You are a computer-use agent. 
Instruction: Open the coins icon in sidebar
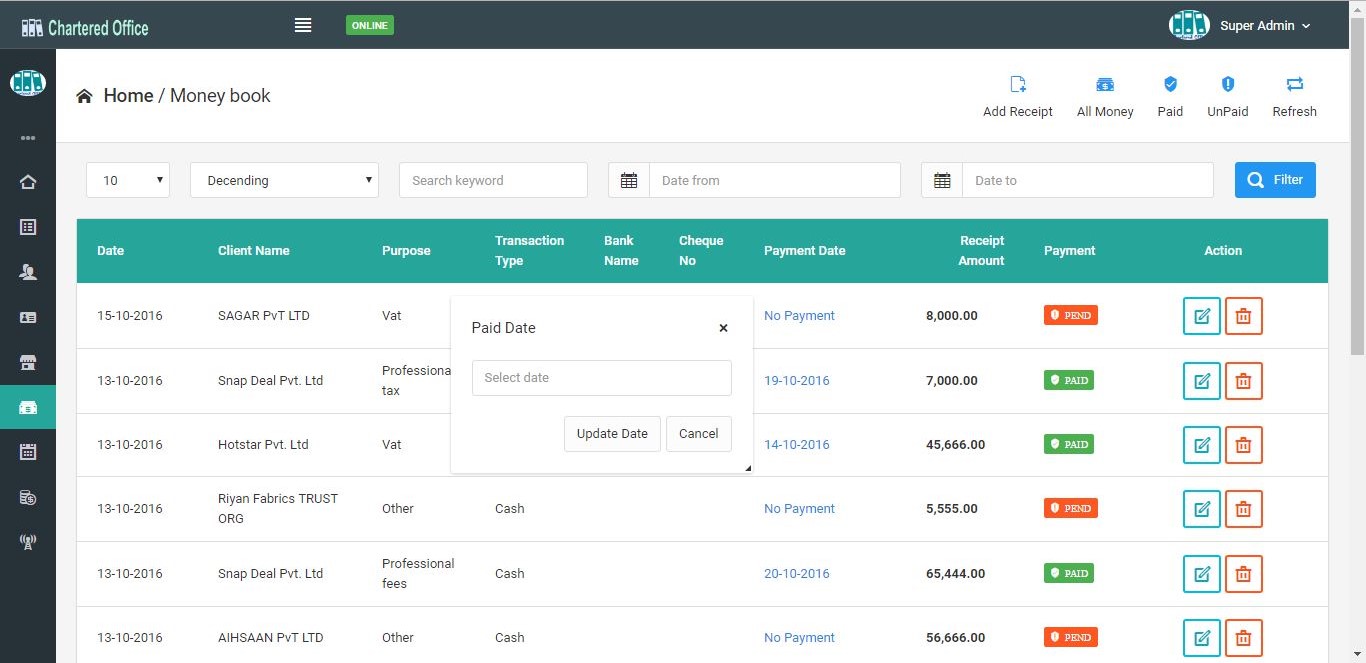tap(28, 497)
